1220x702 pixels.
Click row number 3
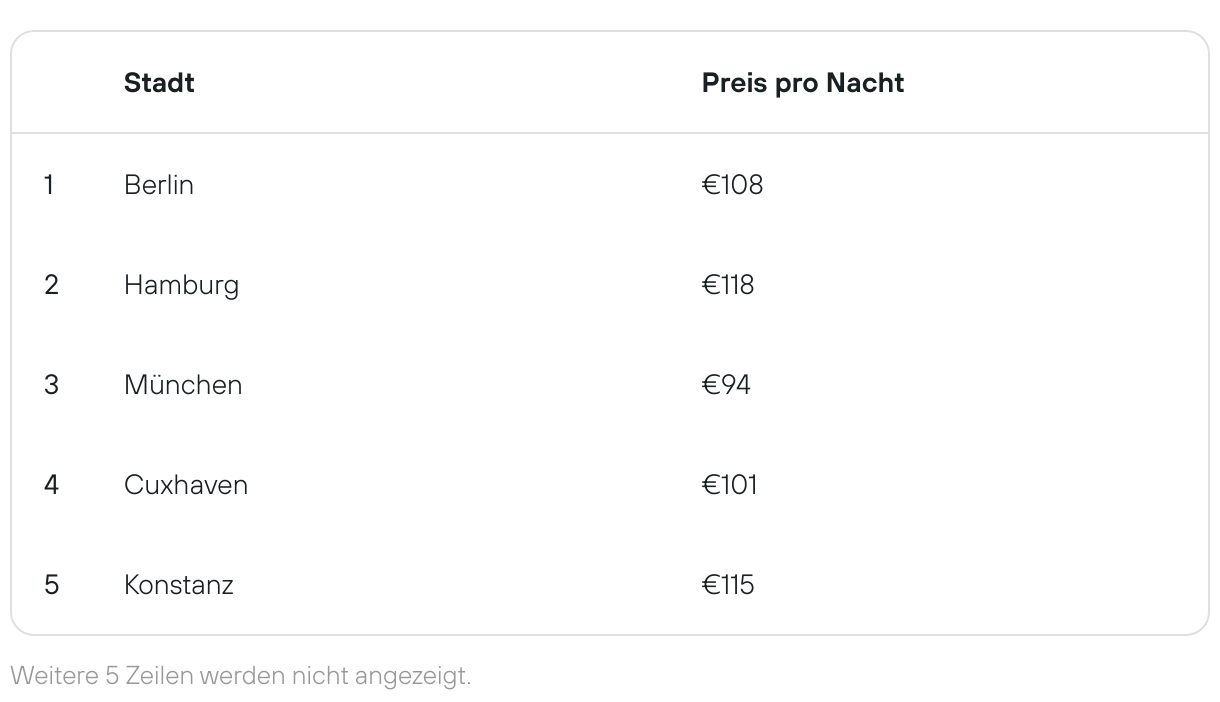(52, 385)
